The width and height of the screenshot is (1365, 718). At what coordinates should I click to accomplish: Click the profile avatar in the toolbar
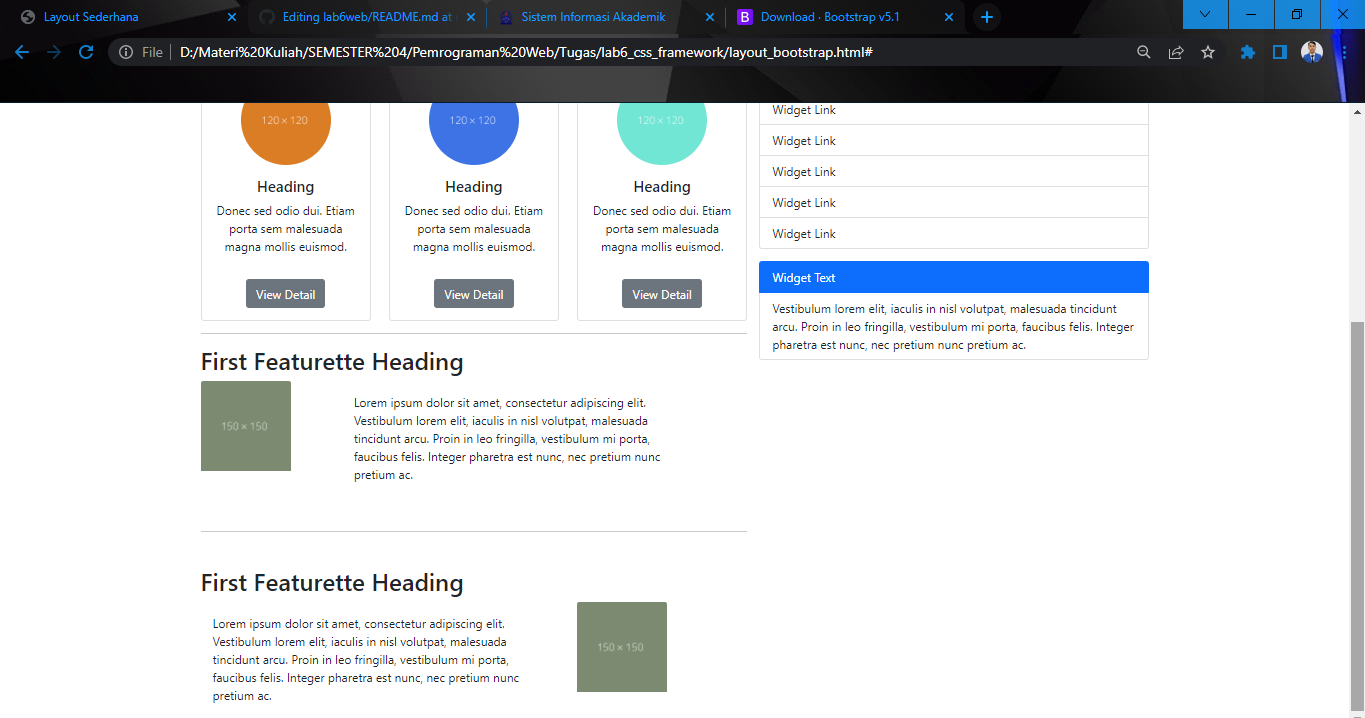1311,50
